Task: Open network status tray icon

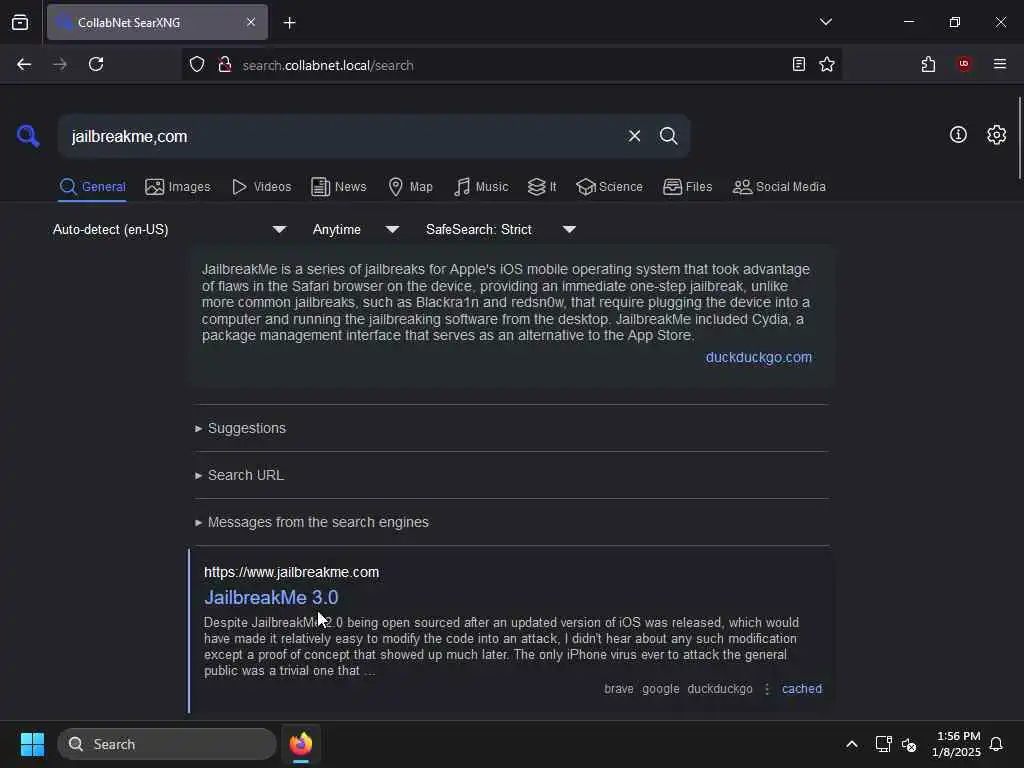Action: coord(883,744)
